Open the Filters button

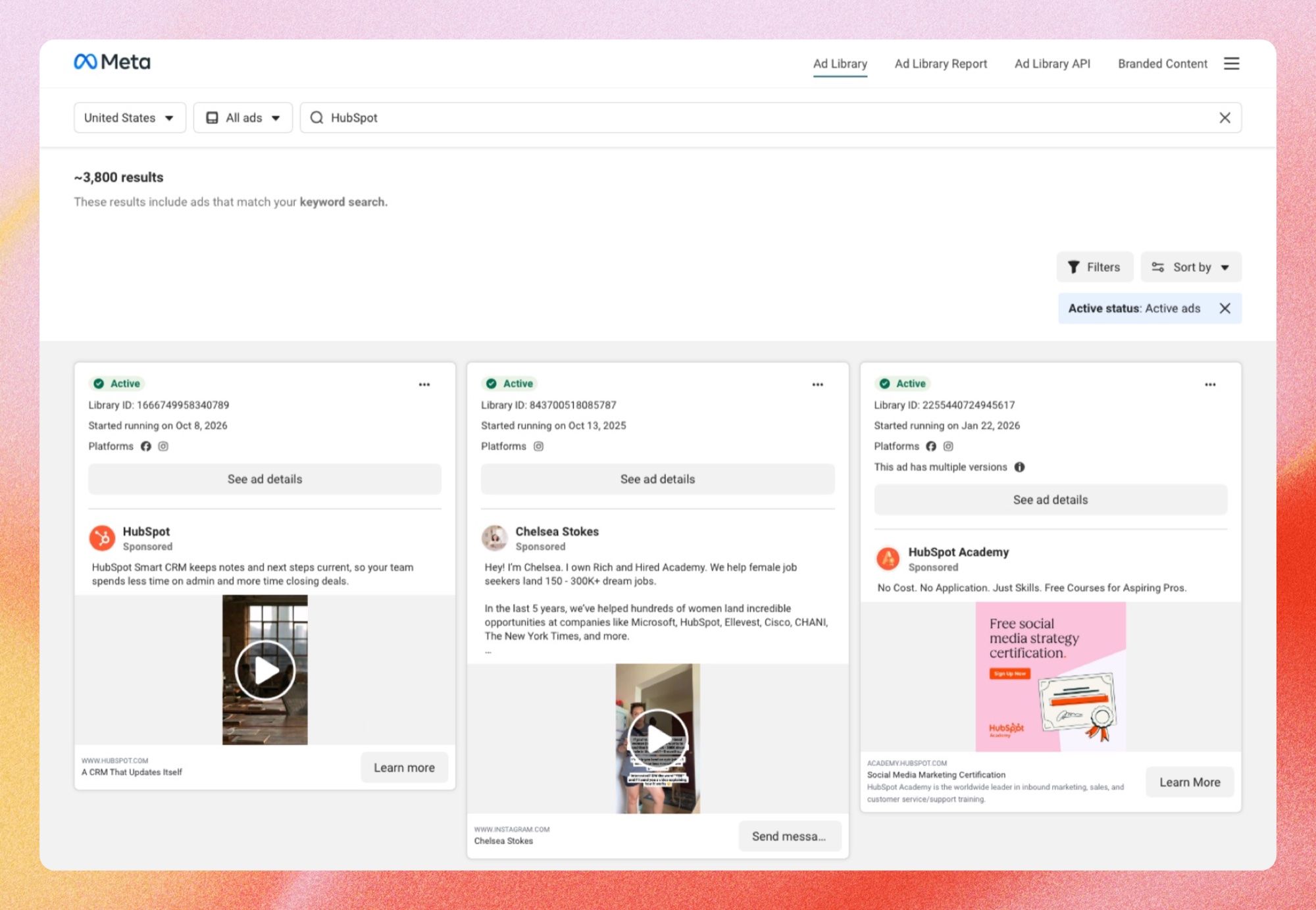1094,267
